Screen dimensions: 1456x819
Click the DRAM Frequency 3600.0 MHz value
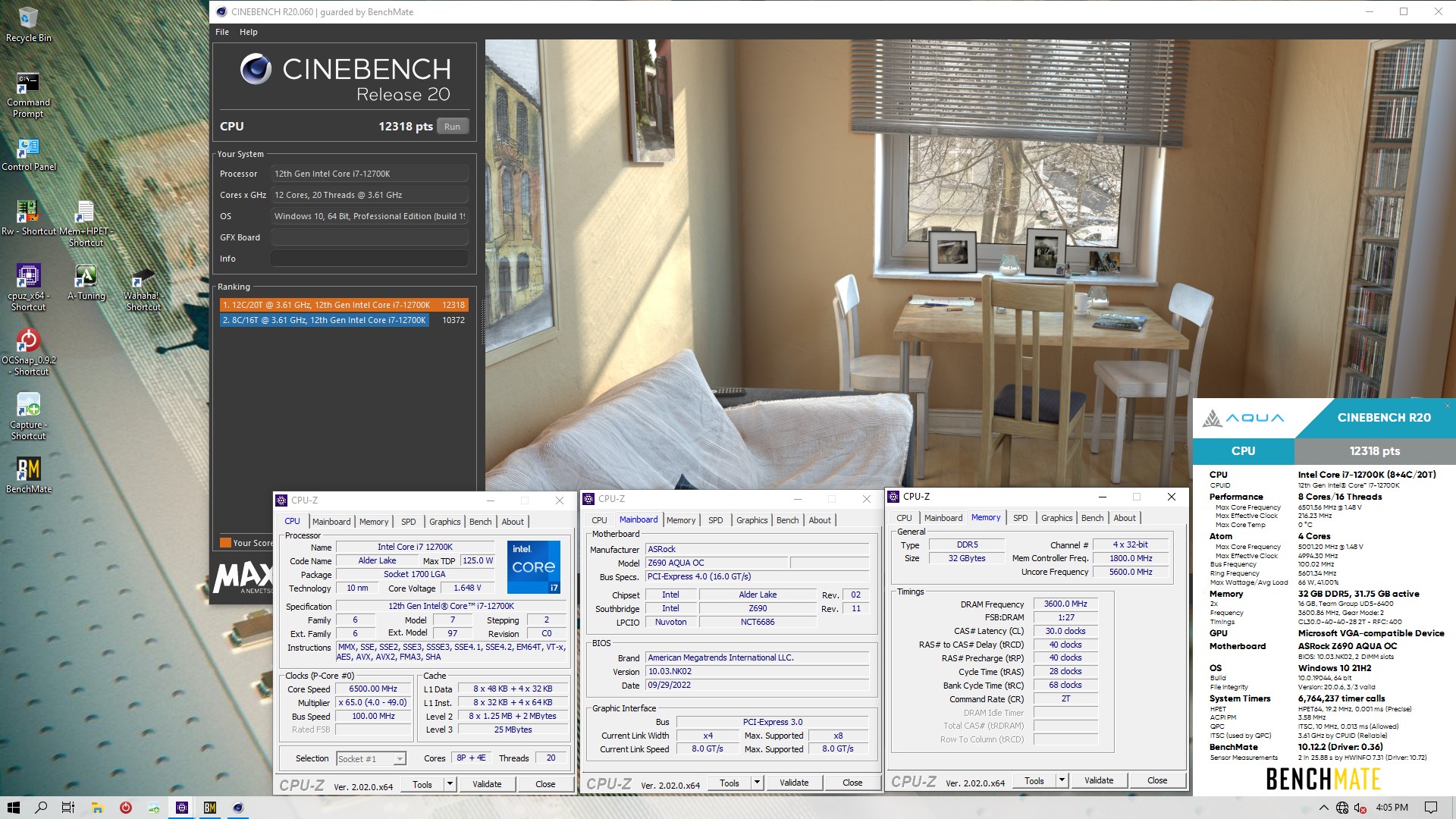(x=1065, y=604)
